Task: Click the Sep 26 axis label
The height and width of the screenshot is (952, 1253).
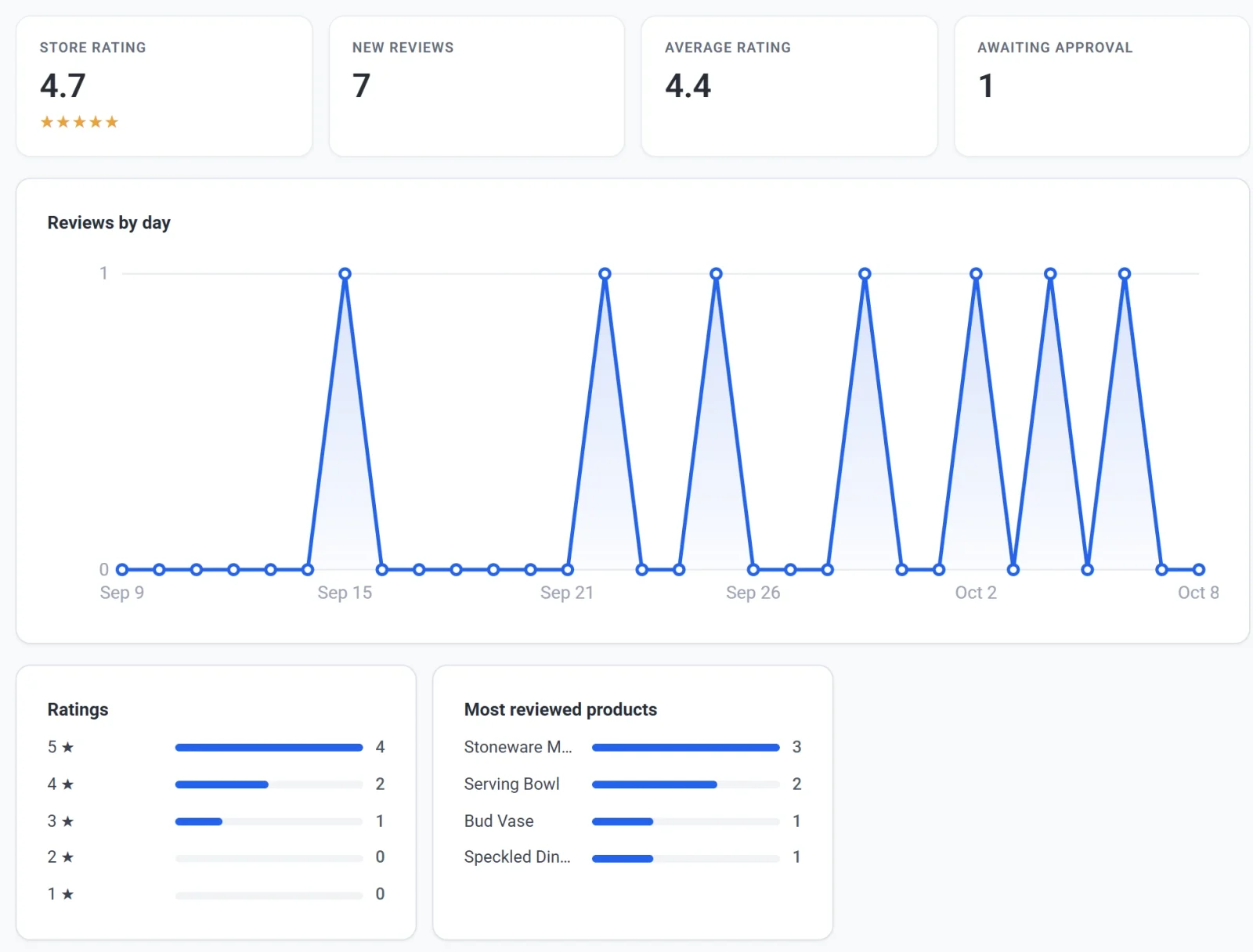Action: 753,593
